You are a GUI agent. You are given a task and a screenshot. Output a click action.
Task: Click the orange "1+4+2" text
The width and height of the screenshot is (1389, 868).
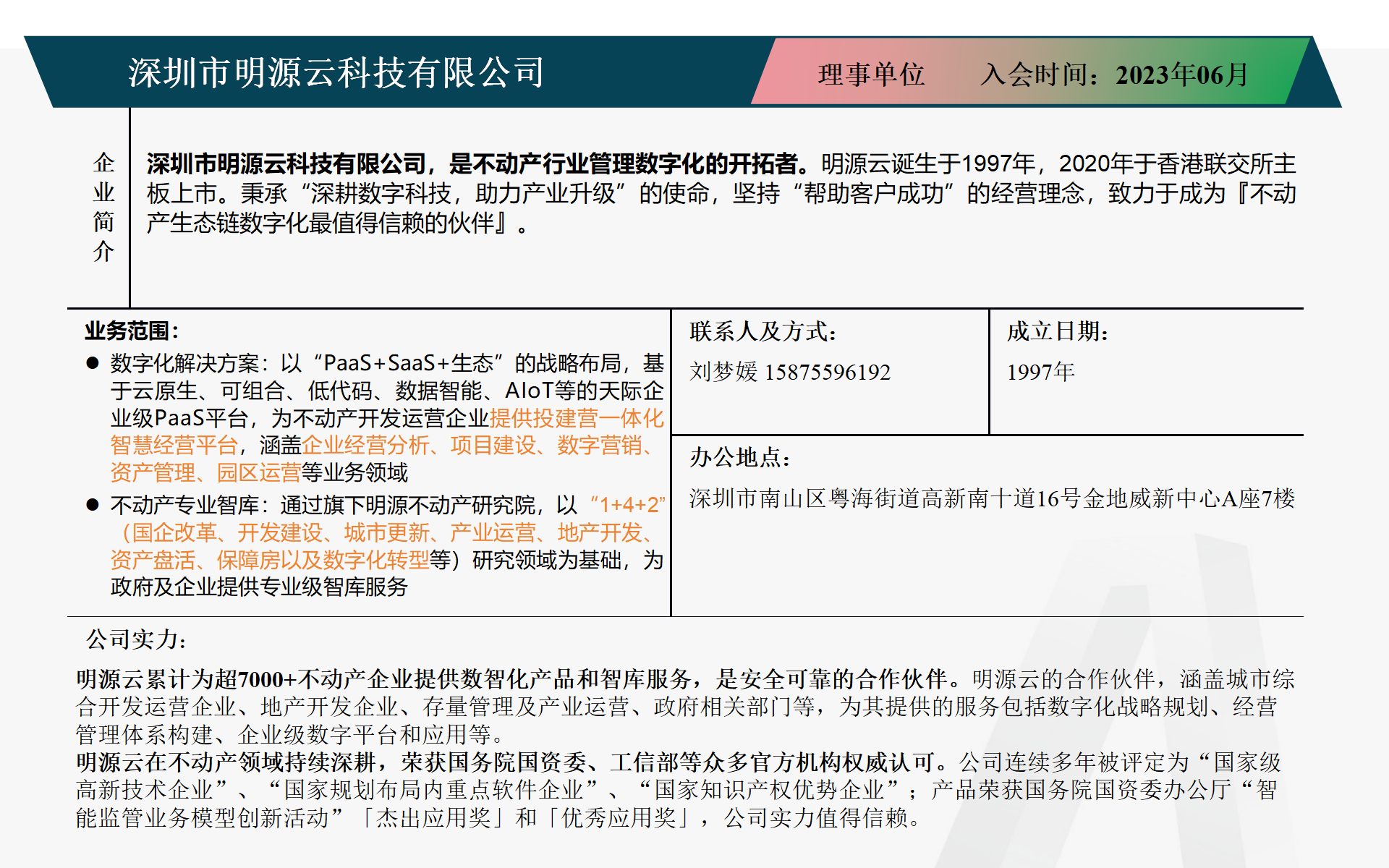coord(626,505)
